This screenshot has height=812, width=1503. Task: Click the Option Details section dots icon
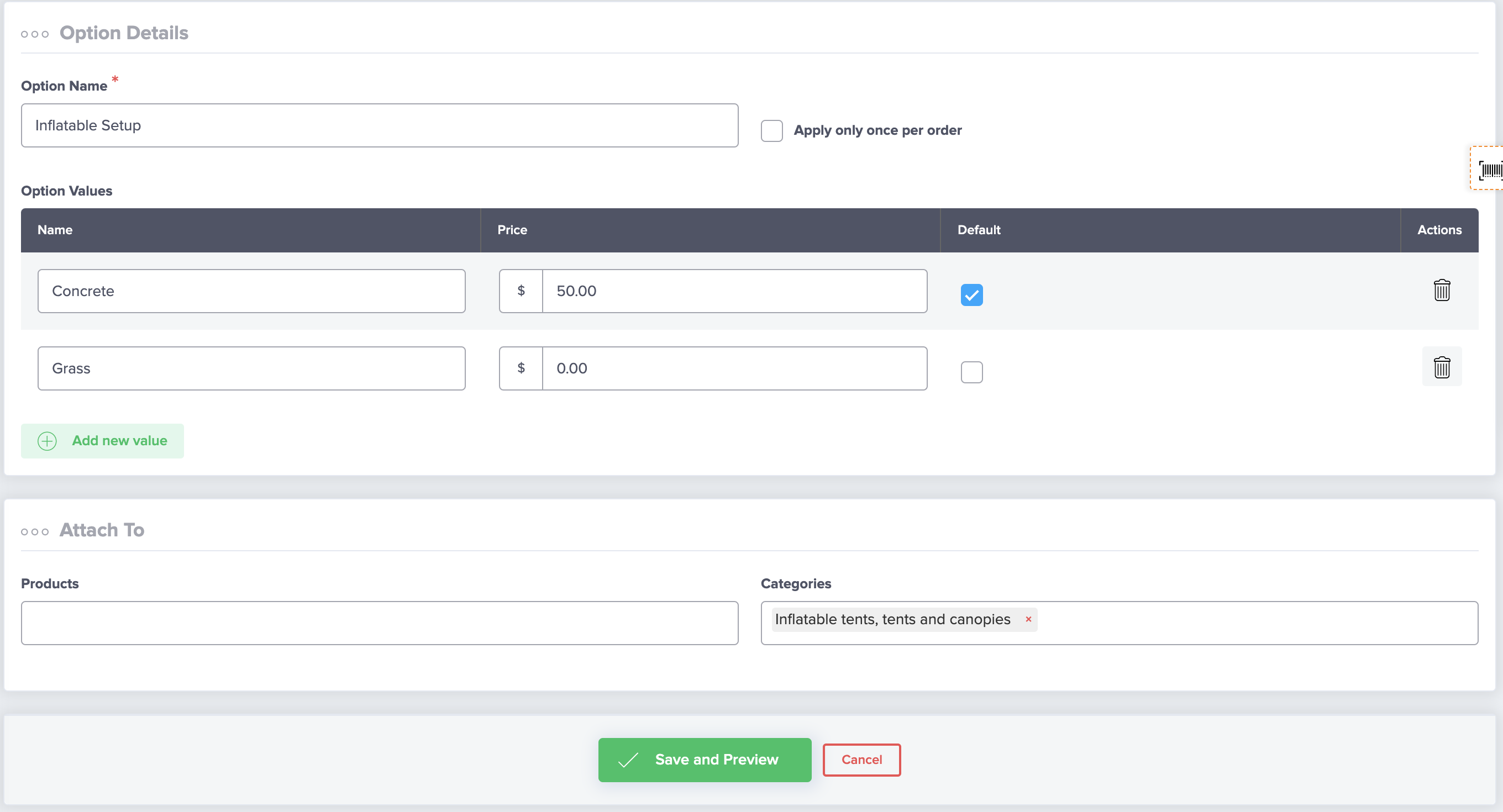coord(35,34)
